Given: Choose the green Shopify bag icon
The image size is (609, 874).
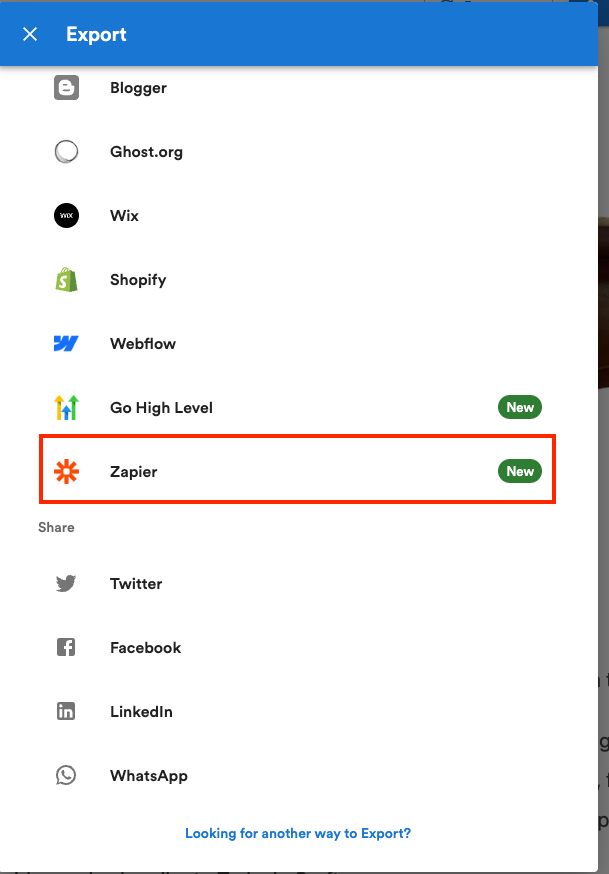Looking at the screenshot, I should coord(66,280).
